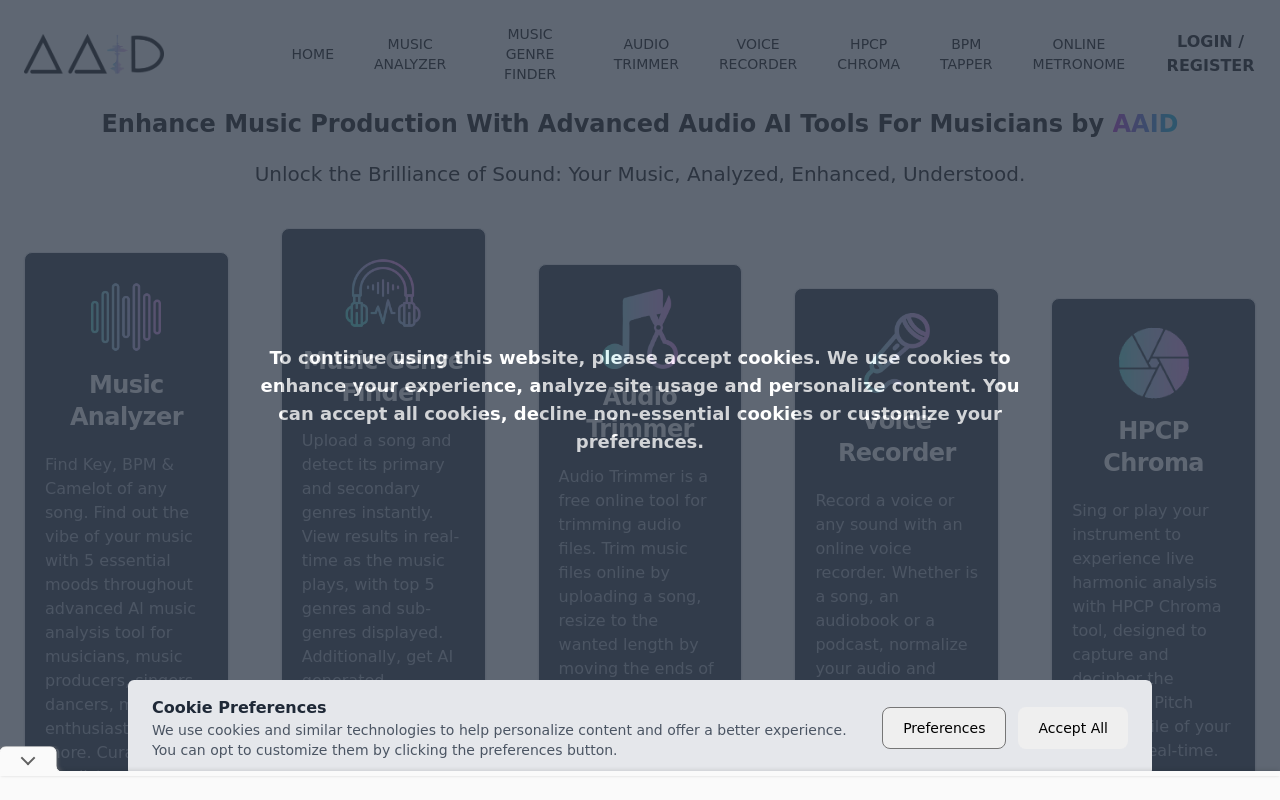
Task: Click 'Sing or play your instrument' text
Action: (1154, 630)
